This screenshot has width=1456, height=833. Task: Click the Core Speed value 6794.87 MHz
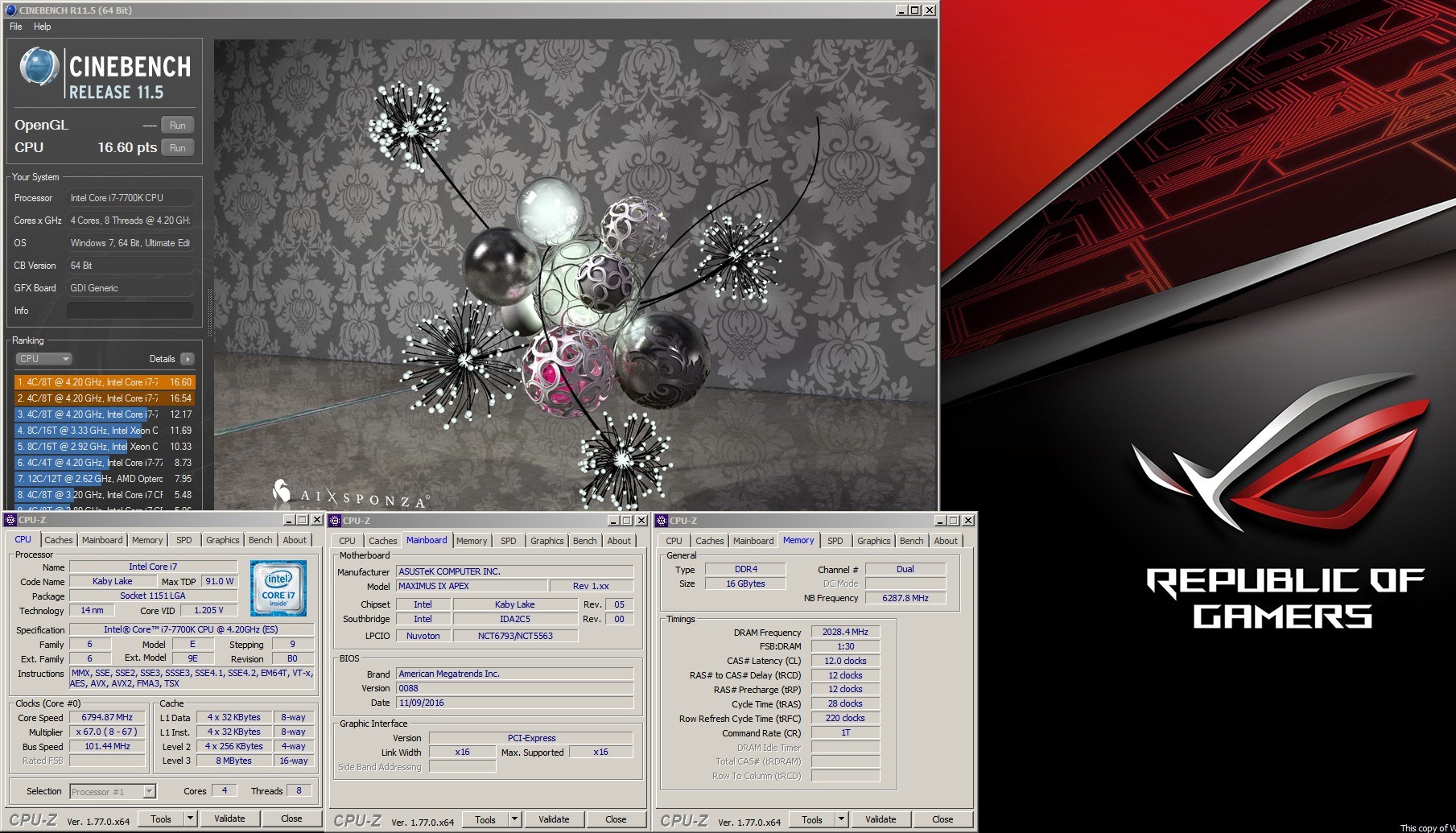[107, 717]
